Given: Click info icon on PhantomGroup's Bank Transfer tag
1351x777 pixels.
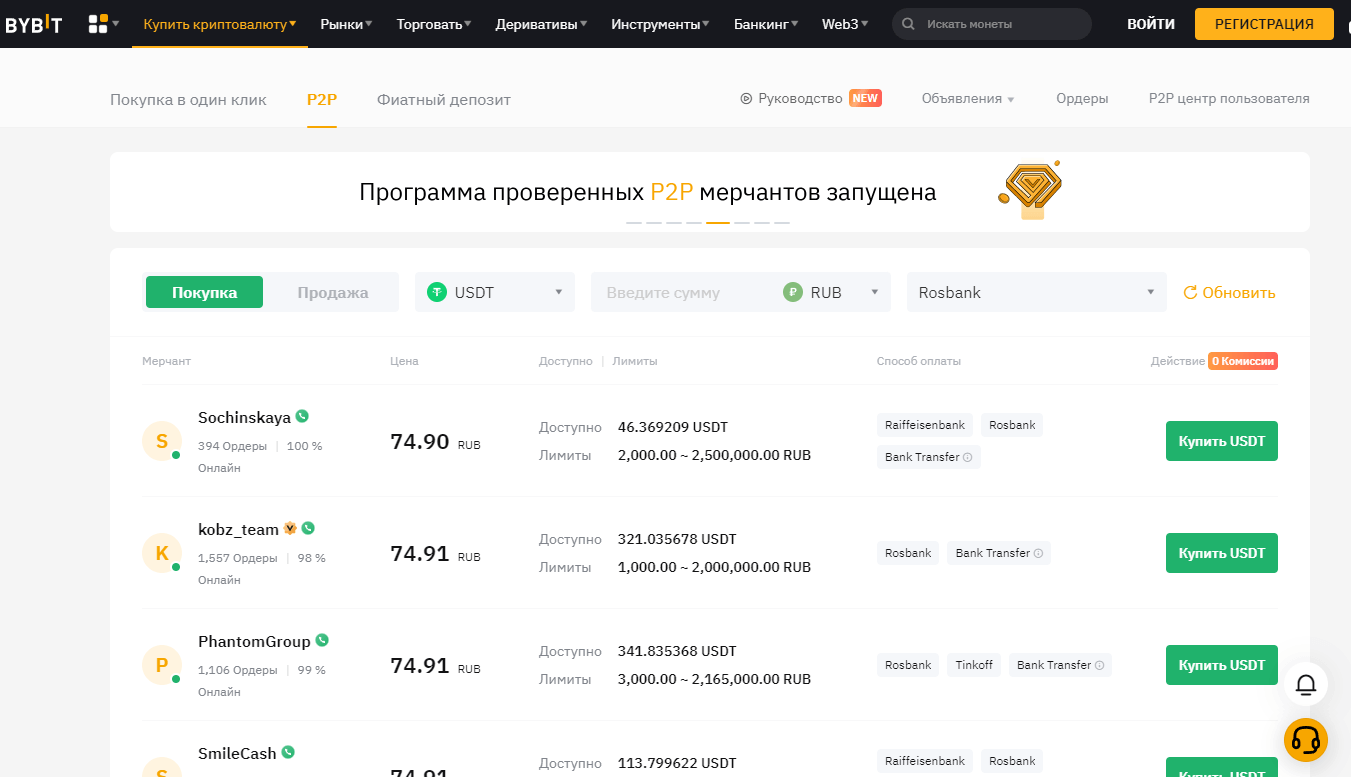Looking at the screenshot, I should [x=1099, y=665].
